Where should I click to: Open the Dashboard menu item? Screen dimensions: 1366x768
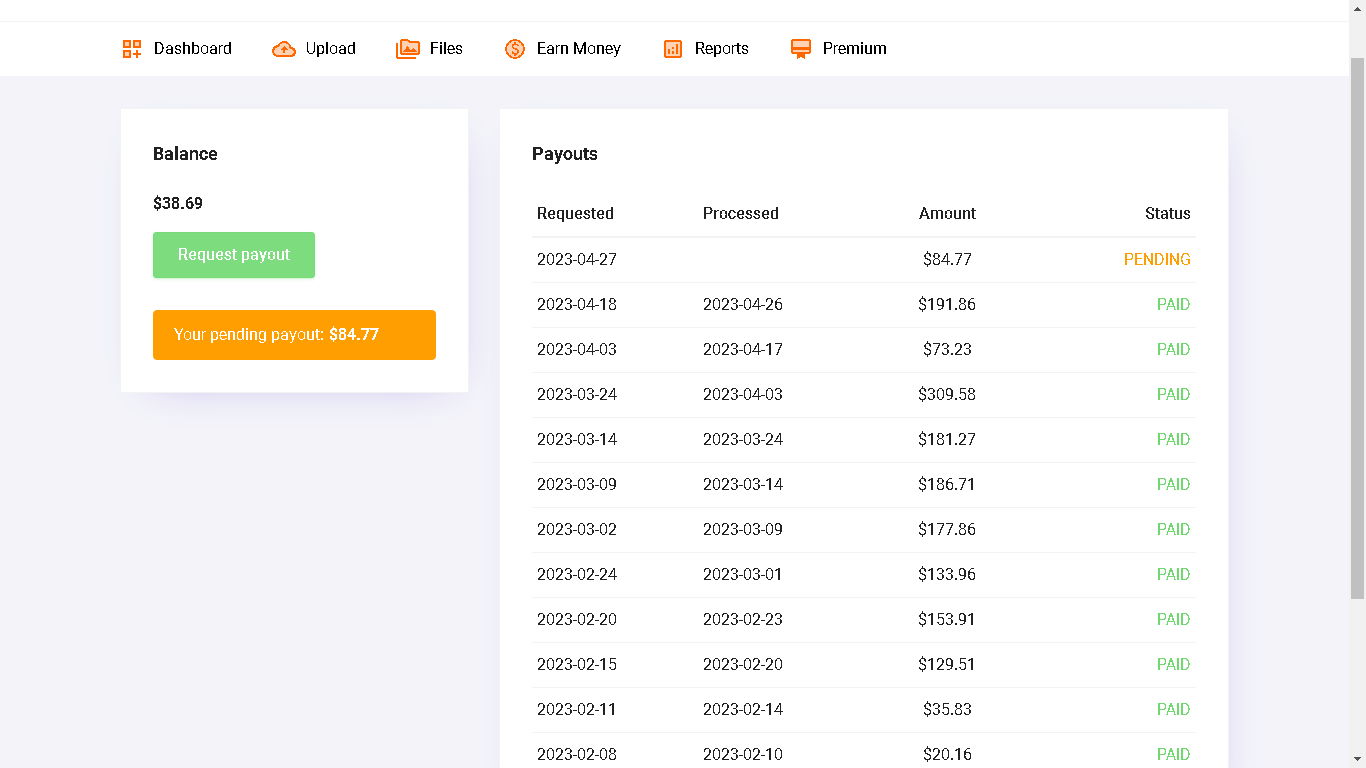(x=192, y=49)
